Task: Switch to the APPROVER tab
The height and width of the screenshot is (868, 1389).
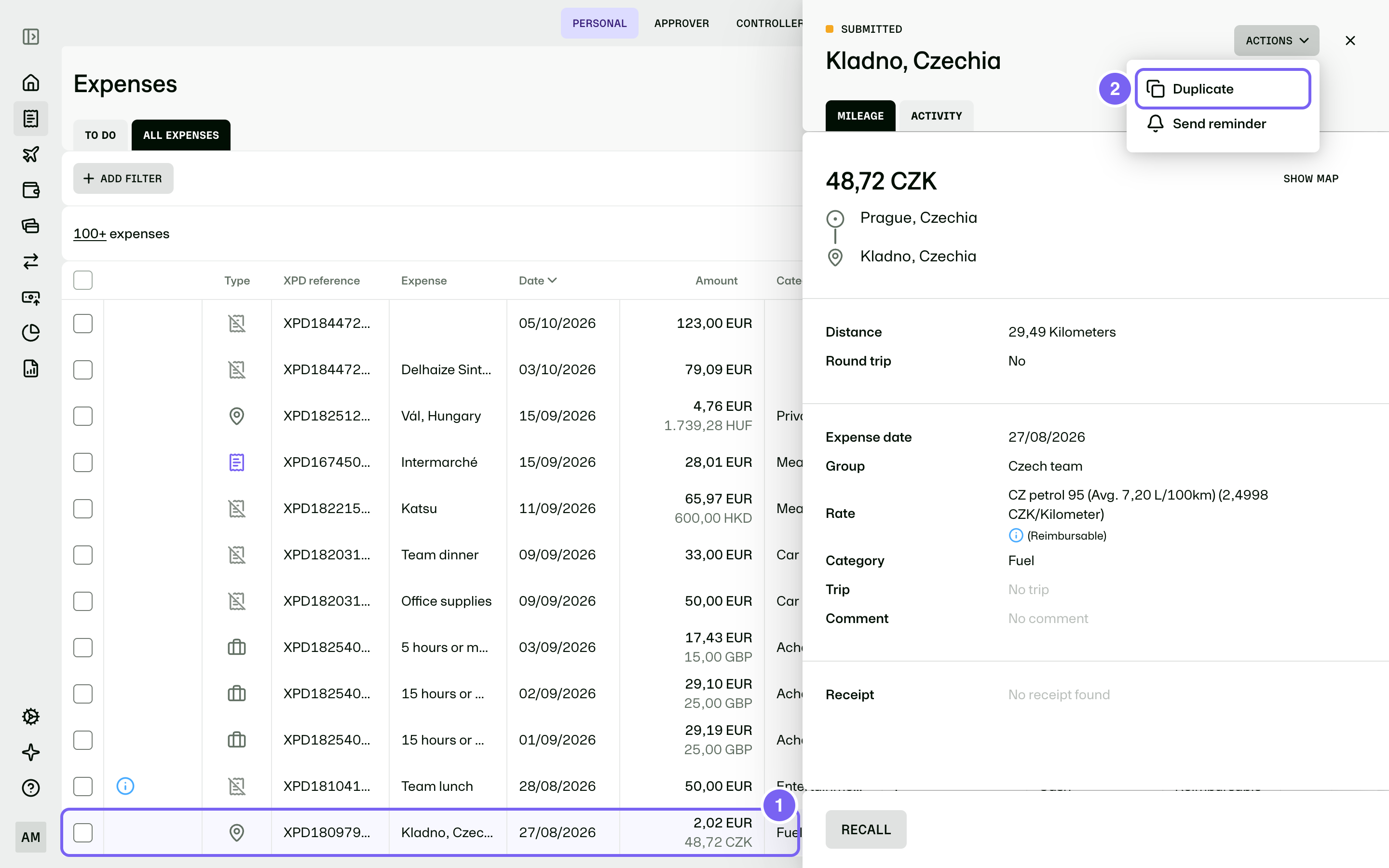Action: (681, 24)
